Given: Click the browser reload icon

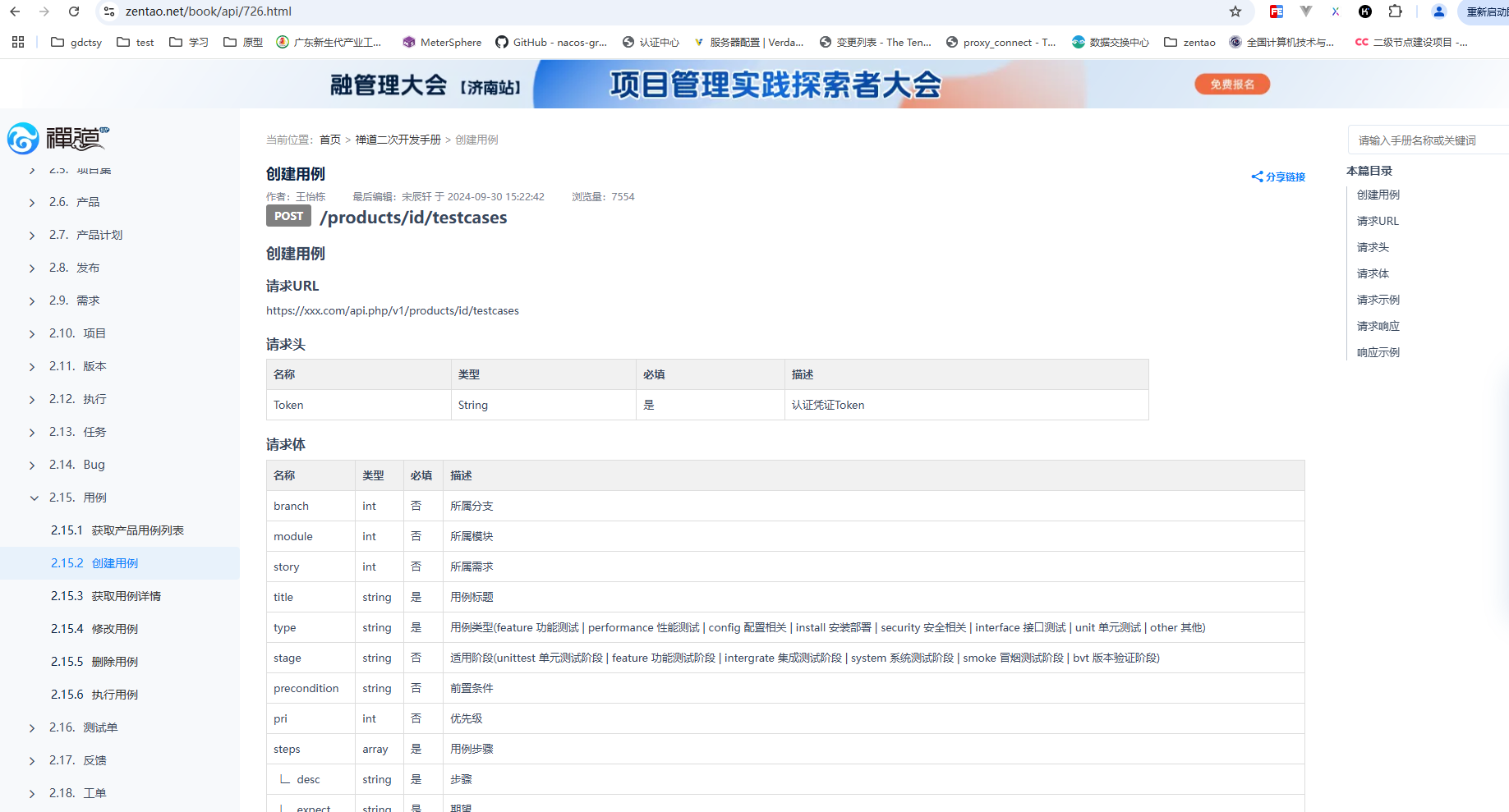Looking at the screenshot, I should tap(74, 11).
